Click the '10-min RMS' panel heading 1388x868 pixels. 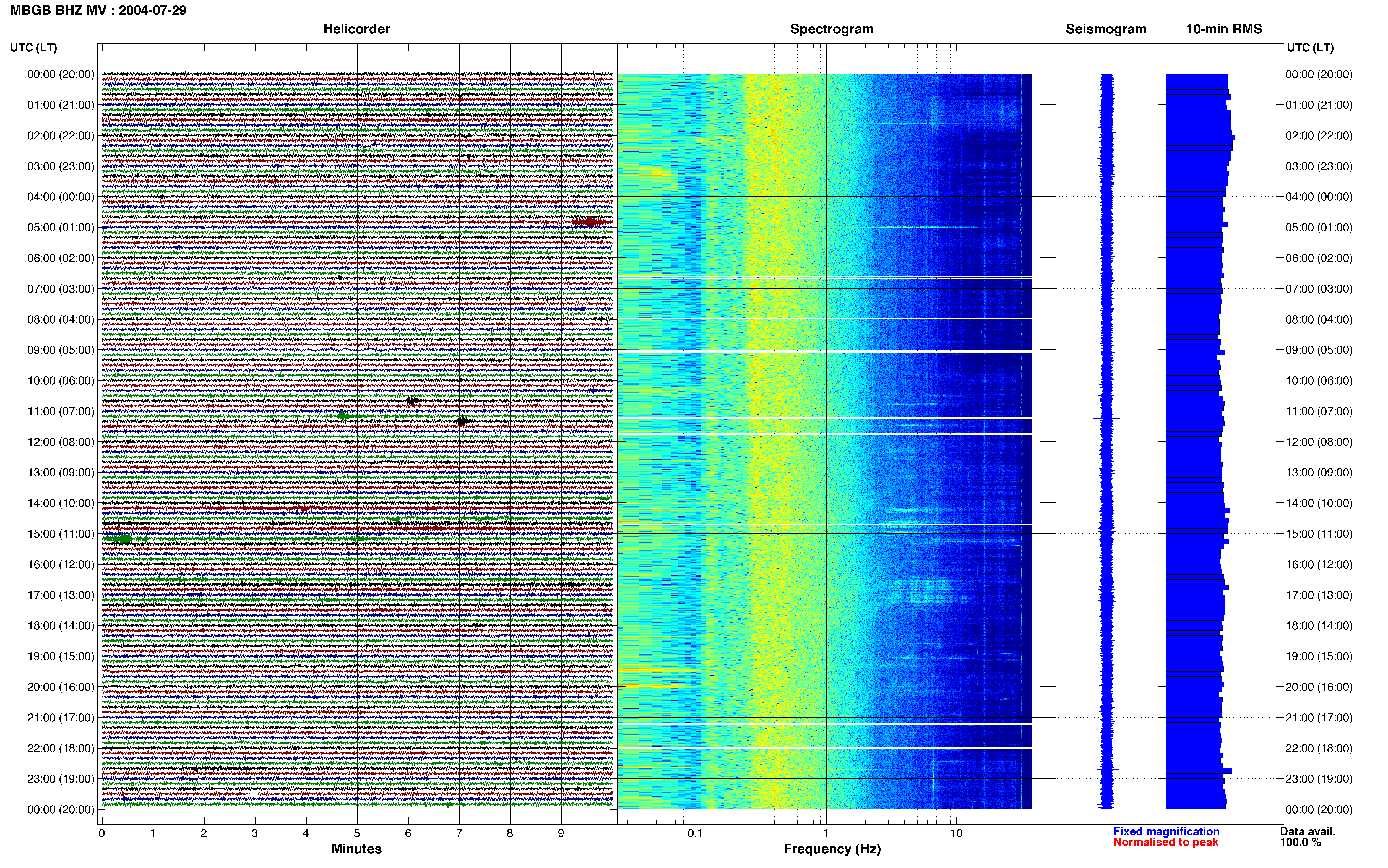1224,29
